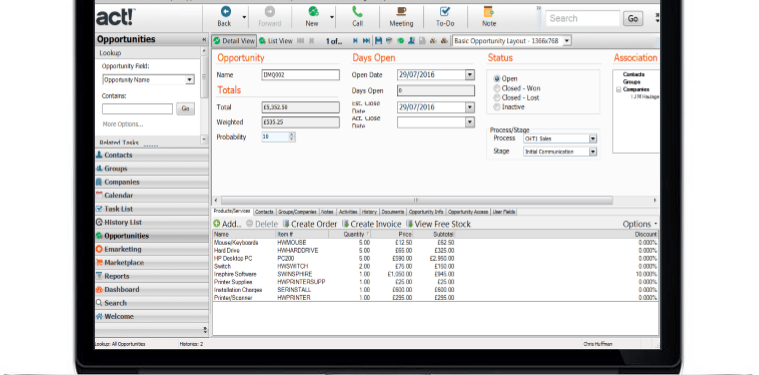Select the Inactive status radio button
This screenshot has width=759, height=375.
coord(497,107)
